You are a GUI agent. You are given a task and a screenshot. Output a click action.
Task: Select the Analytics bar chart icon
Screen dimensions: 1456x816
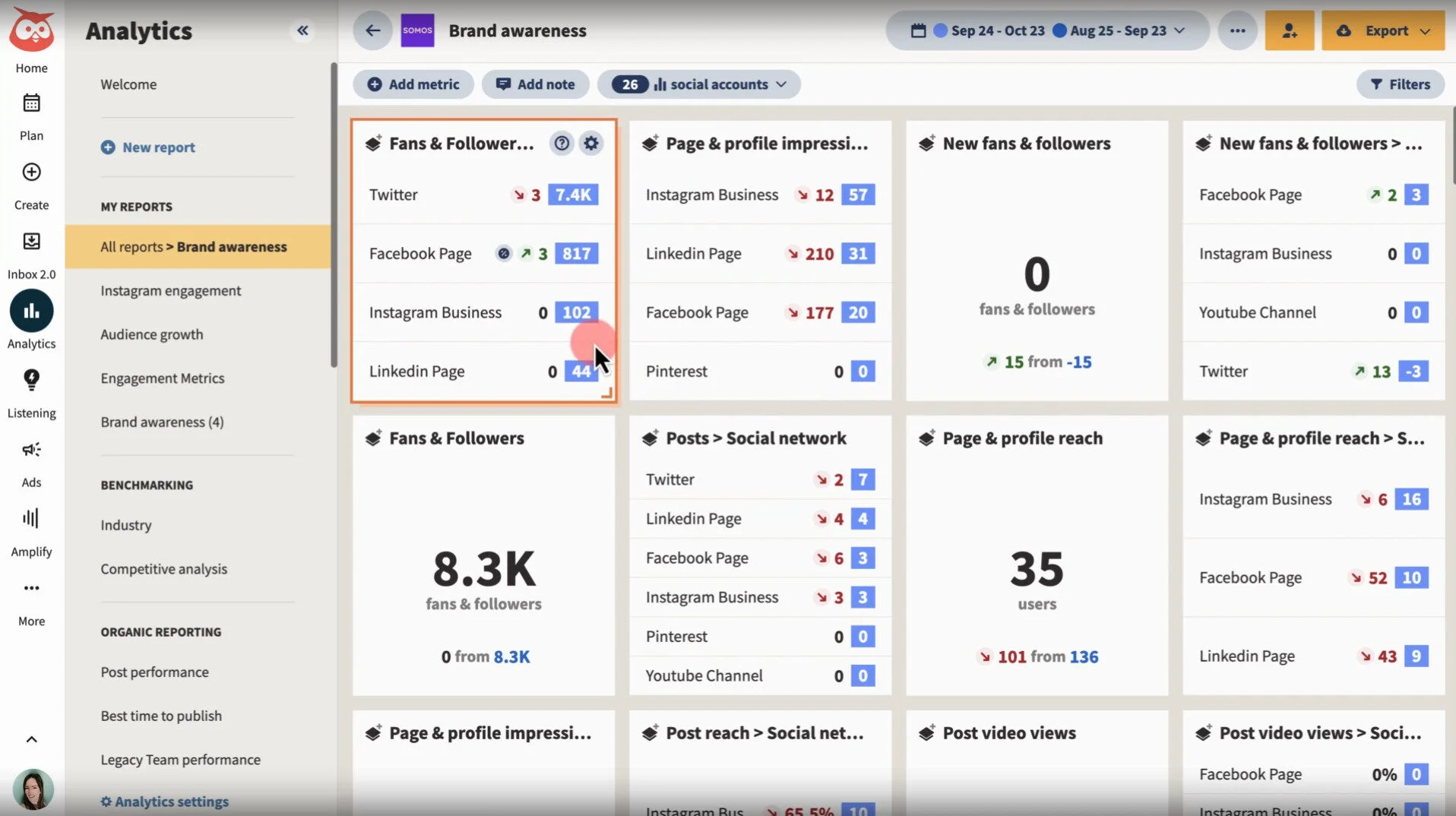(x=31, y=311)
